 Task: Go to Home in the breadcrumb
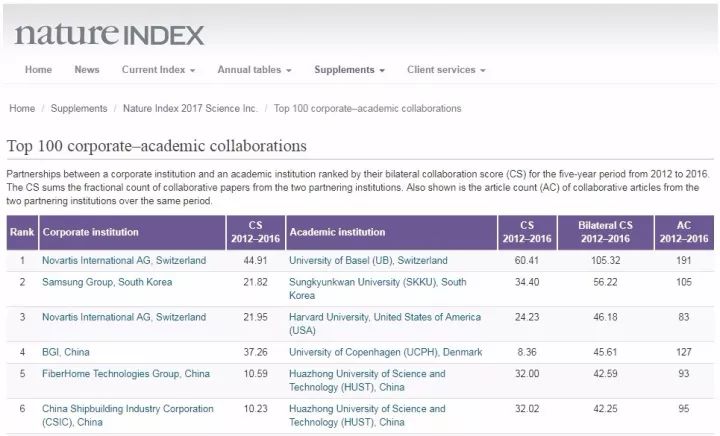22,108
